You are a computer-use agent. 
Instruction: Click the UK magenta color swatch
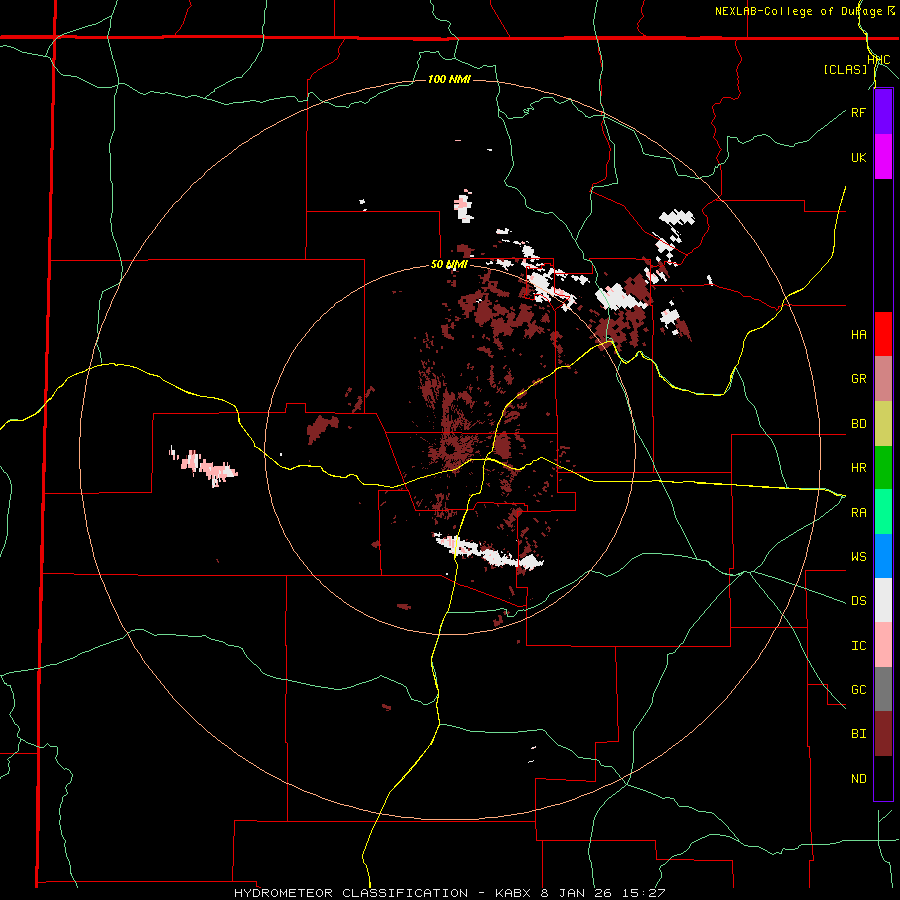point(883,157)
